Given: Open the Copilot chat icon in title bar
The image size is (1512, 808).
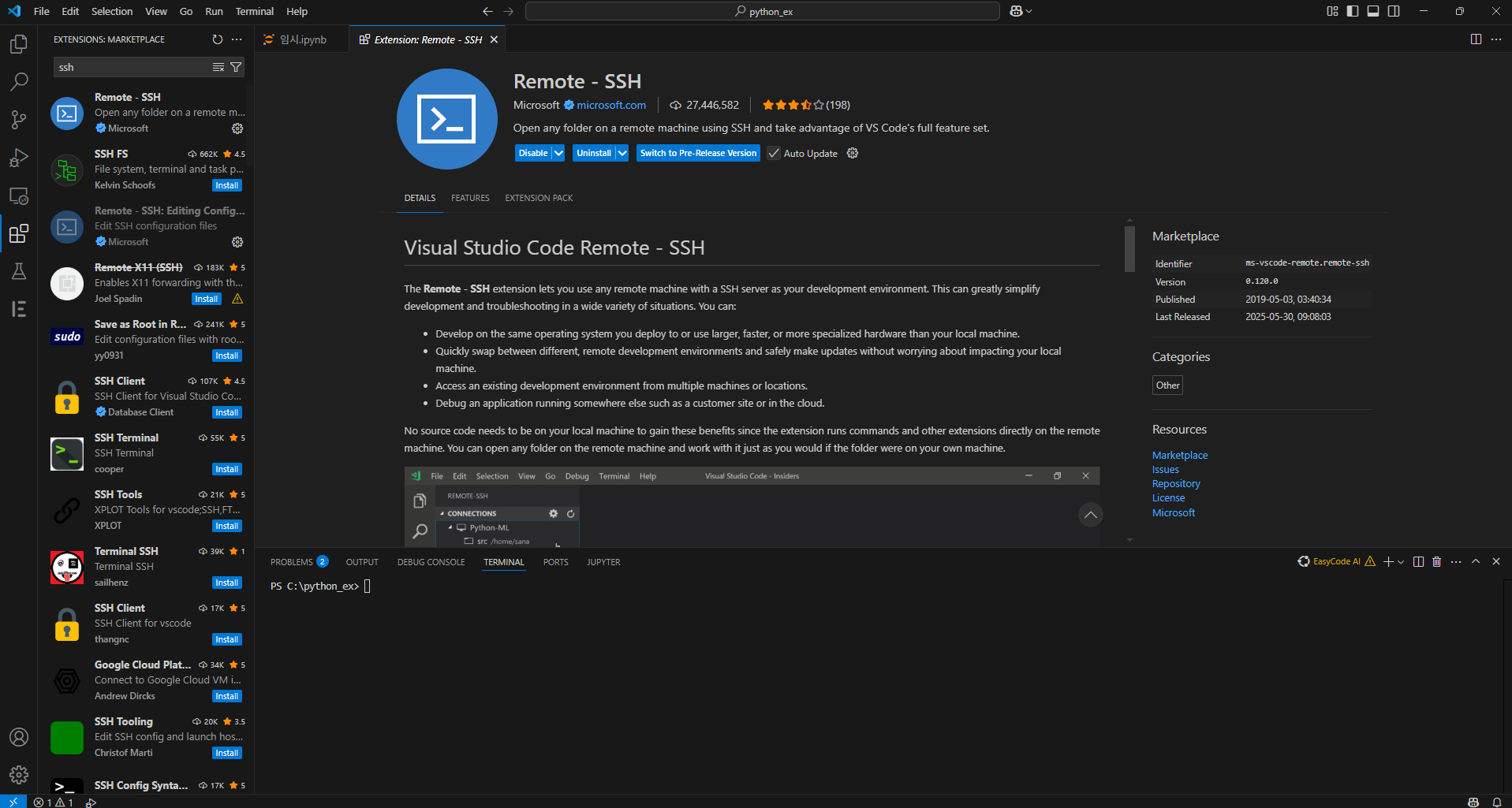Looking at the screenshot, I should [1016, 11].
